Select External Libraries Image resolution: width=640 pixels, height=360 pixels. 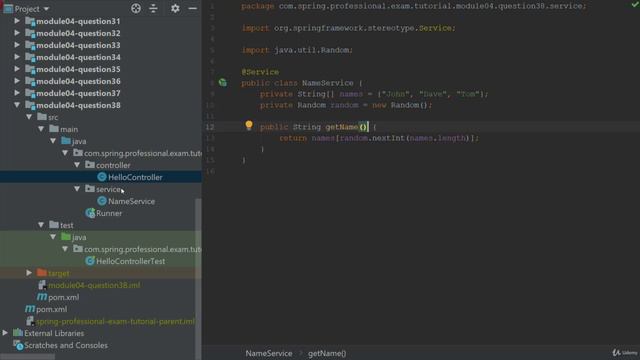(54, 333)
